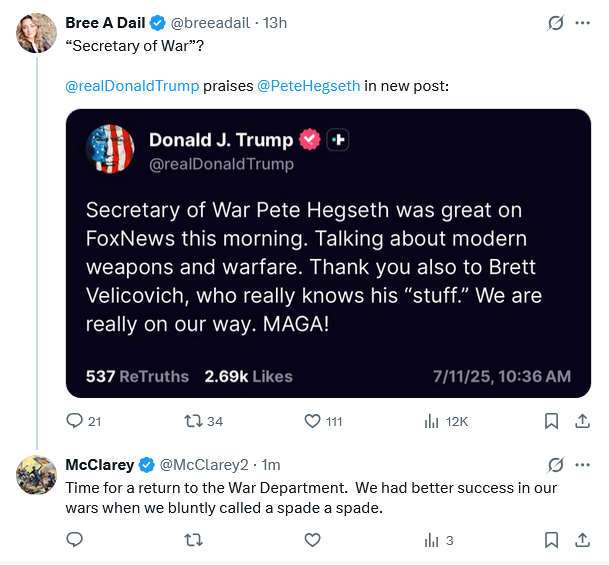This screenshot has width=609, height=565.
Task: Share Bree A Dail's post
Action: pyautogui.click(x=583, y=421)
